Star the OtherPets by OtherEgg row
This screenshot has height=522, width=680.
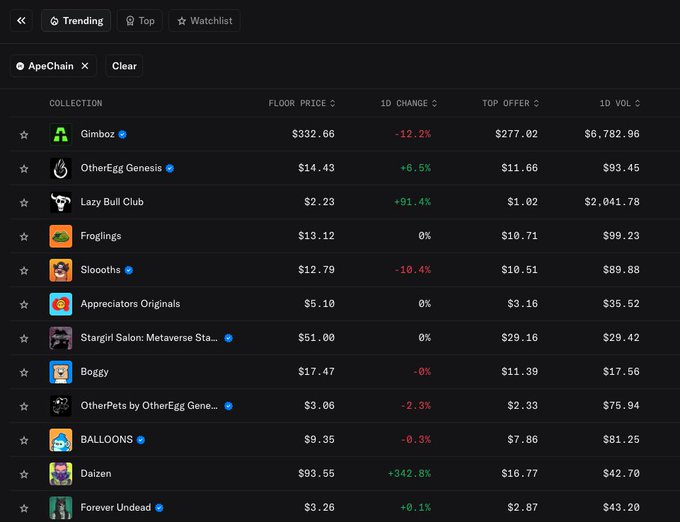pos(24,406)
